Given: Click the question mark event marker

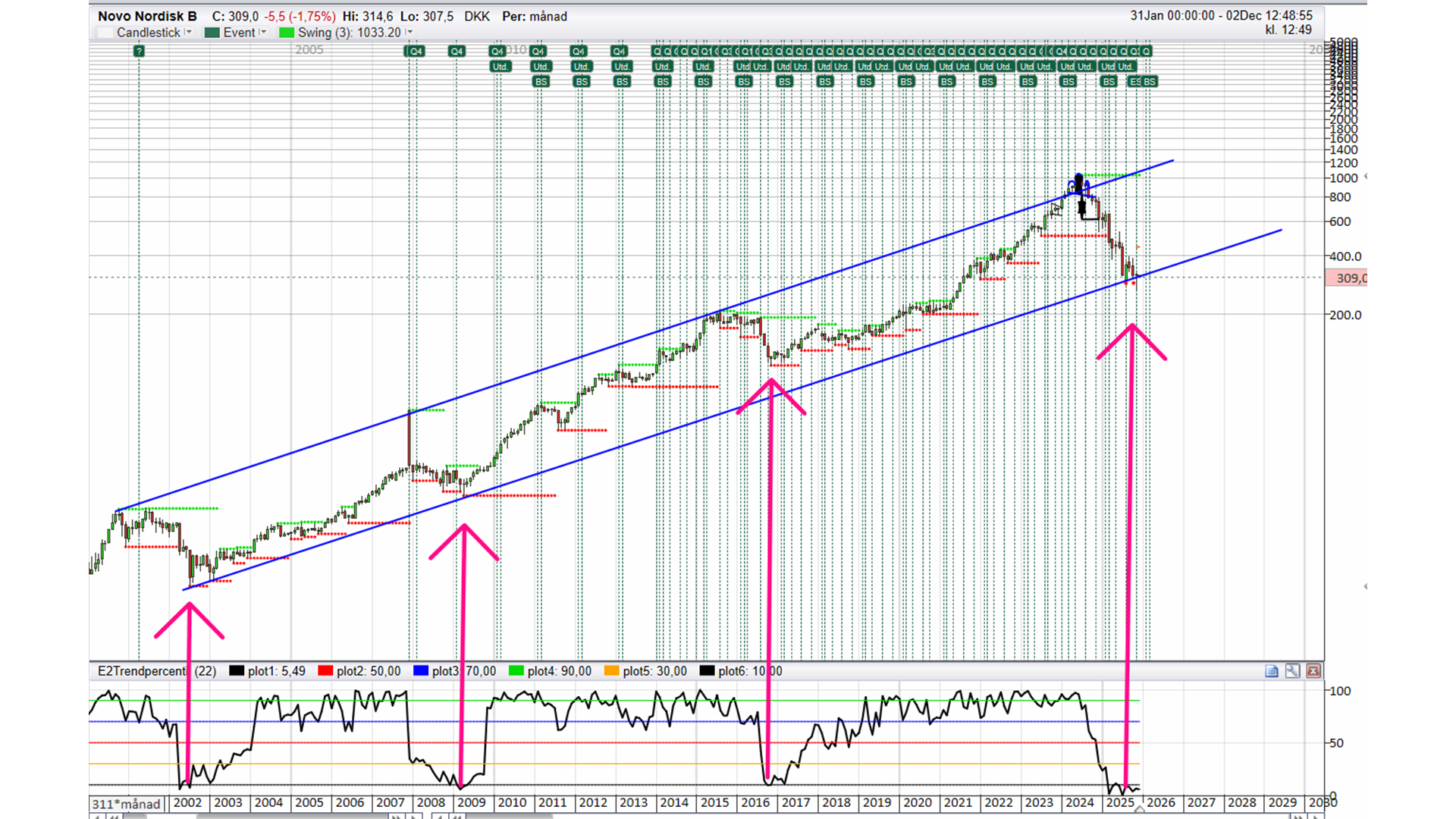Looking at the screenshot, I should coord(139,51).
